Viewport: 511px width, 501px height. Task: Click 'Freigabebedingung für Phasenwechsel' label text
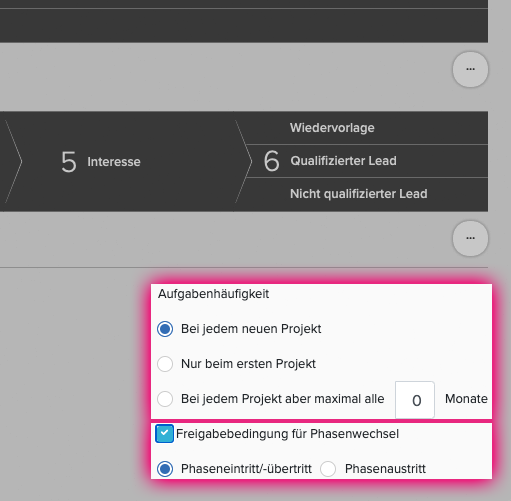click(287, 434)
